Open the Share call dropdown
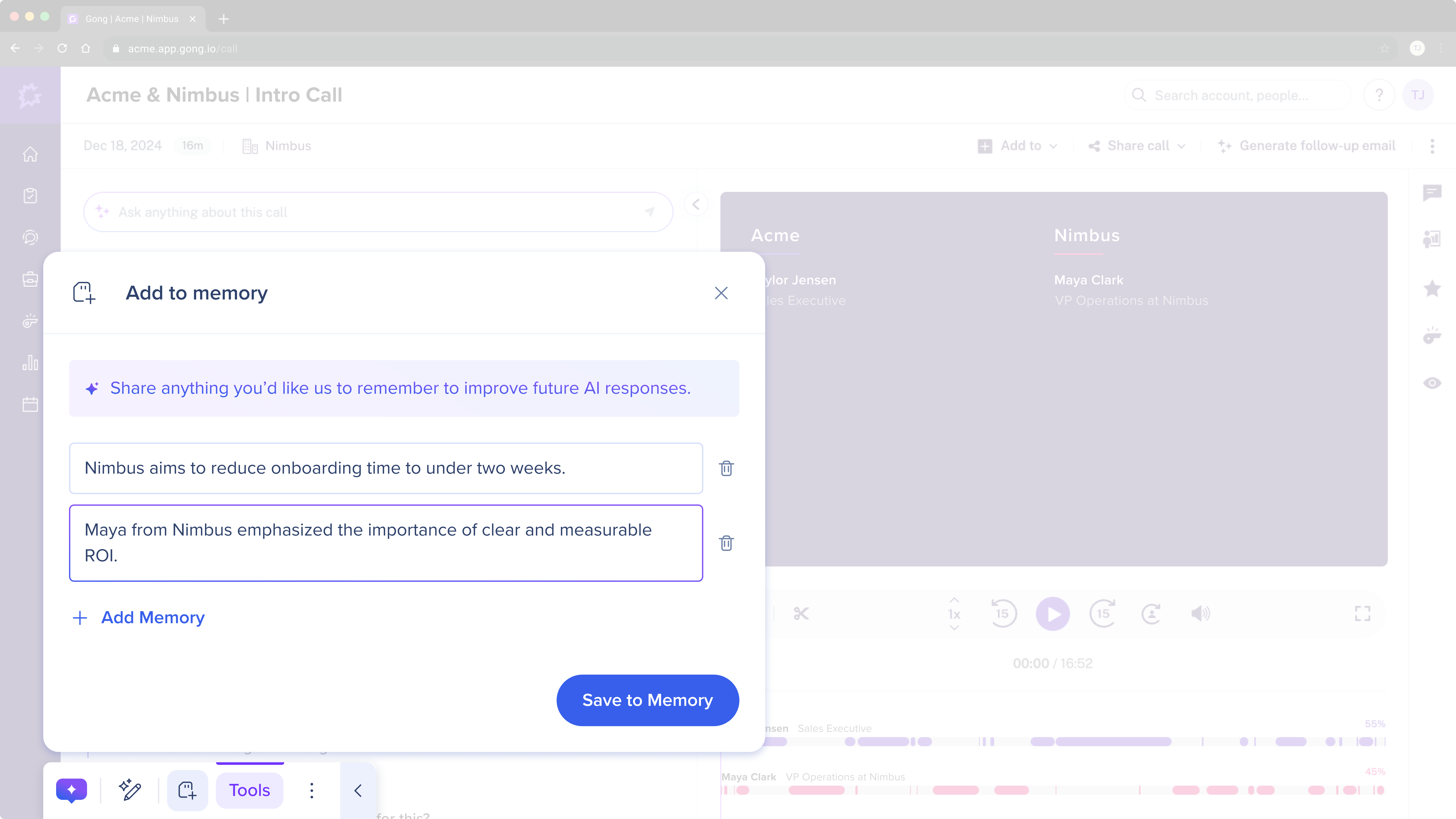This screenshot has width=1456, height=819. 1137,146
